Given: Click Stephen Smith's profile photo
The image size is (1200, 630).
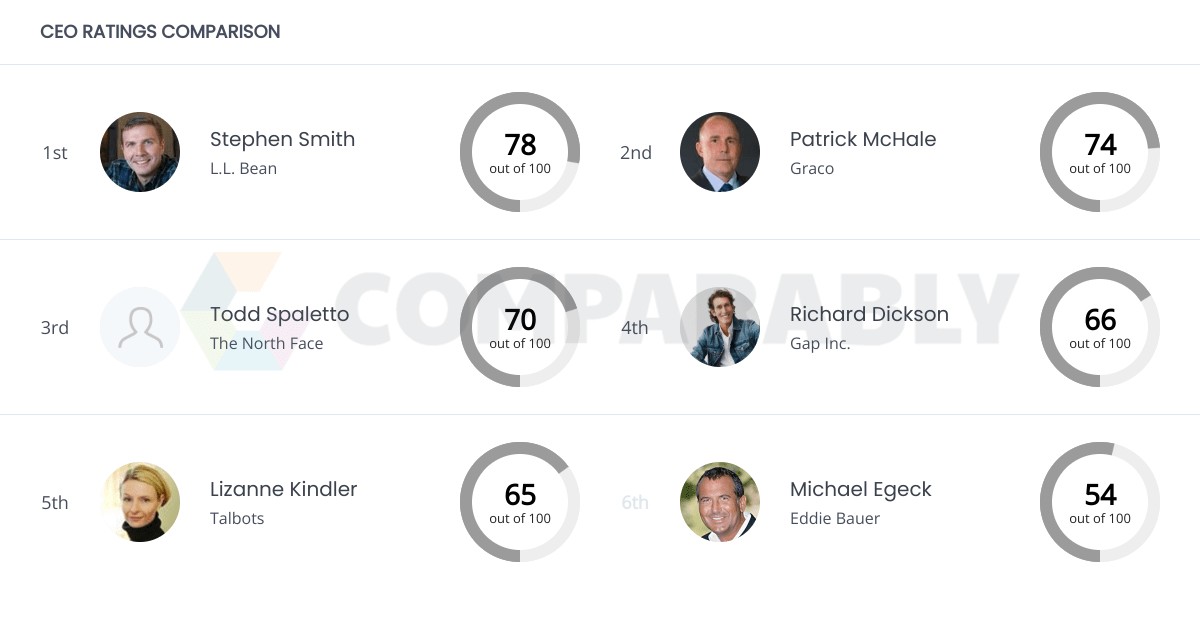Looking at the screenshot, I should tap(140, 152).
